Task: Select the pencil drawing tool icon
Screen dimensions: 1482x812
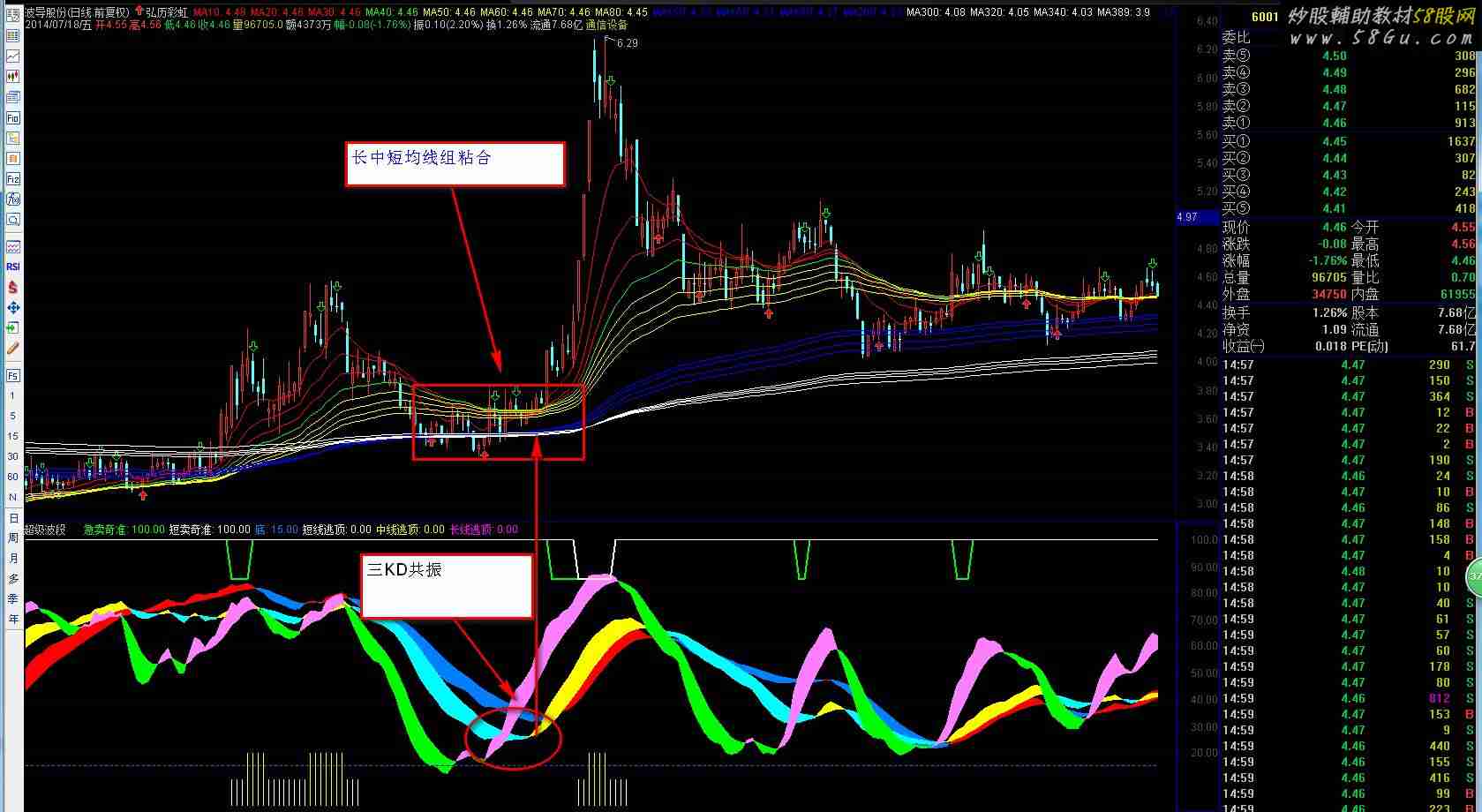Action: [13, 349]
